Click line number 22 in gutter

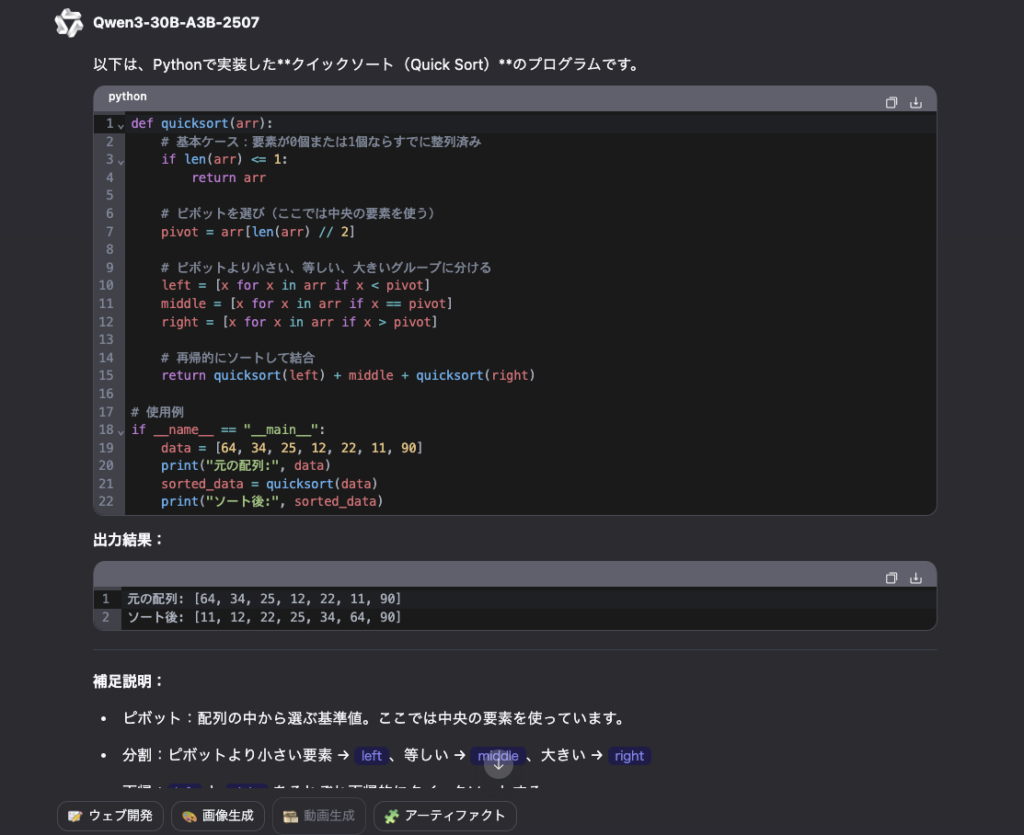(x=106, y=501)
